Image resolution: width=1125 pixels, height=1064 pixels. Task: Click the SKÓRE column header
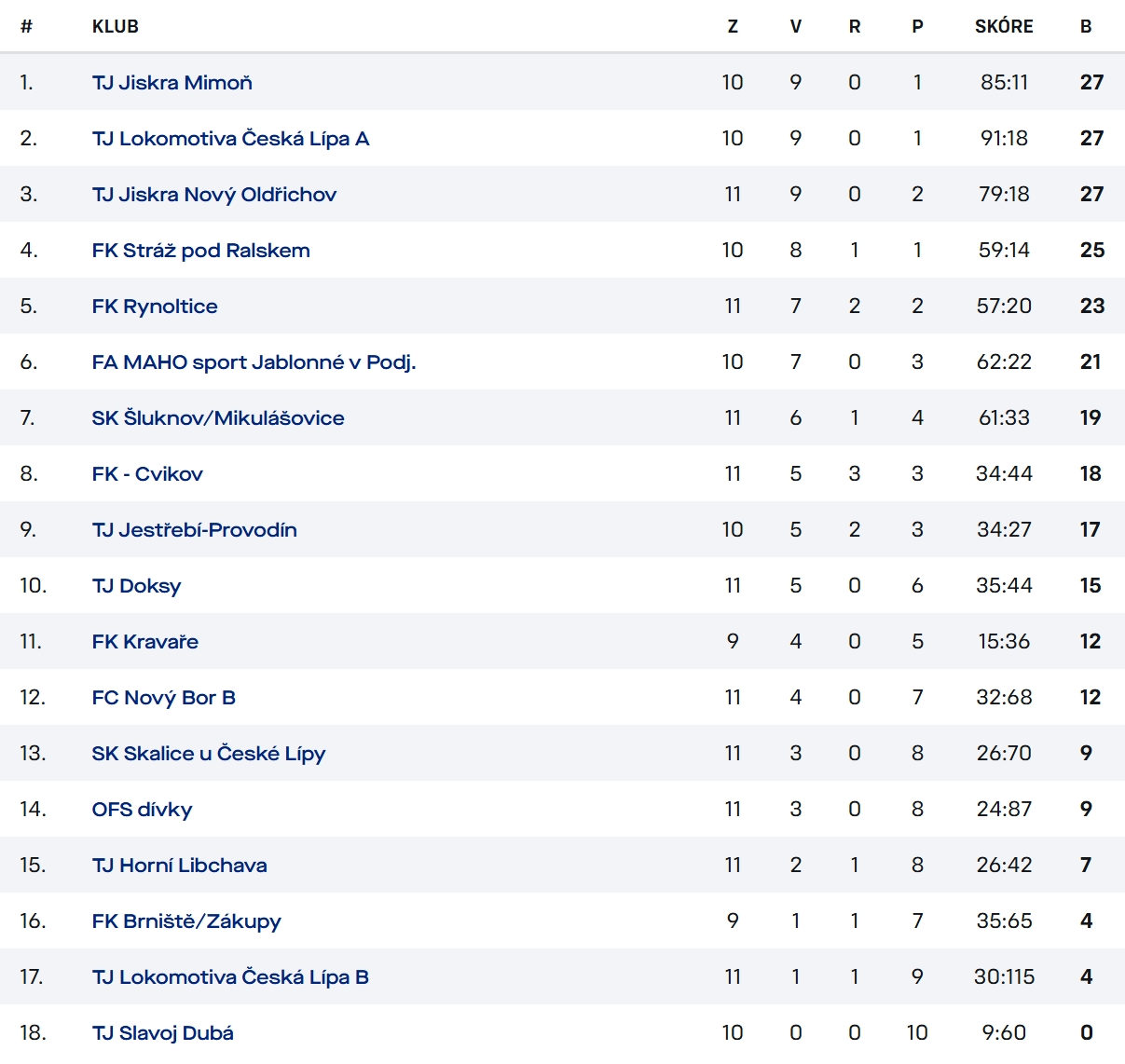[x=1004, y=27]
